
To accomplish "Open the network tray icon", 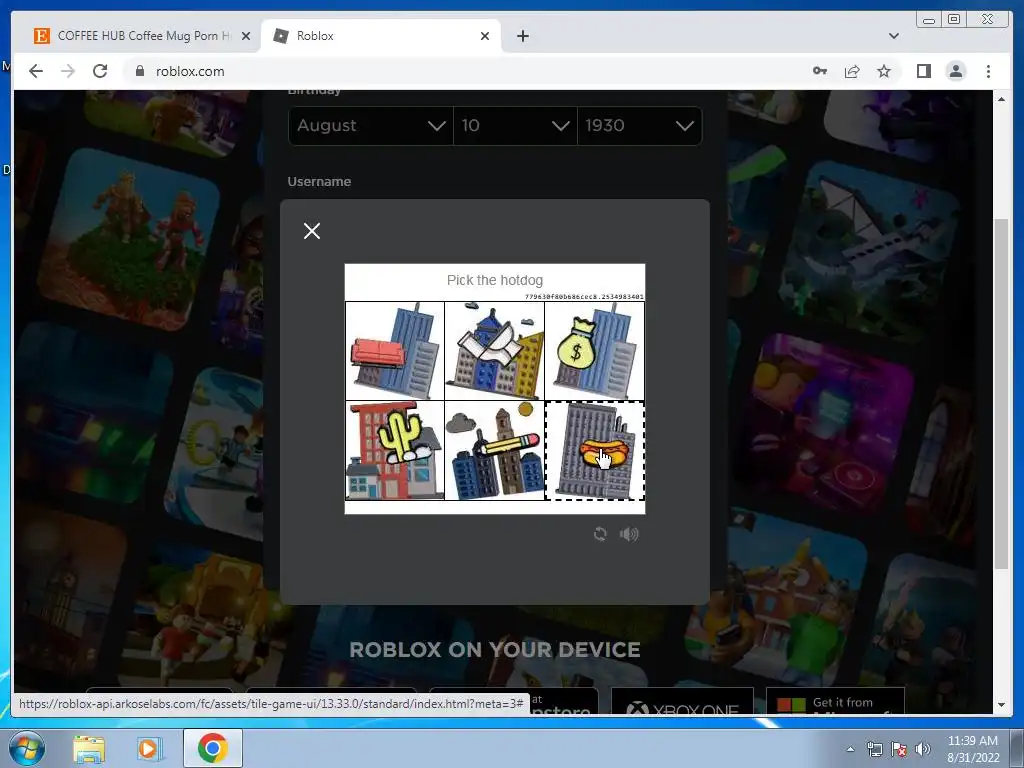I will (874, 750).
